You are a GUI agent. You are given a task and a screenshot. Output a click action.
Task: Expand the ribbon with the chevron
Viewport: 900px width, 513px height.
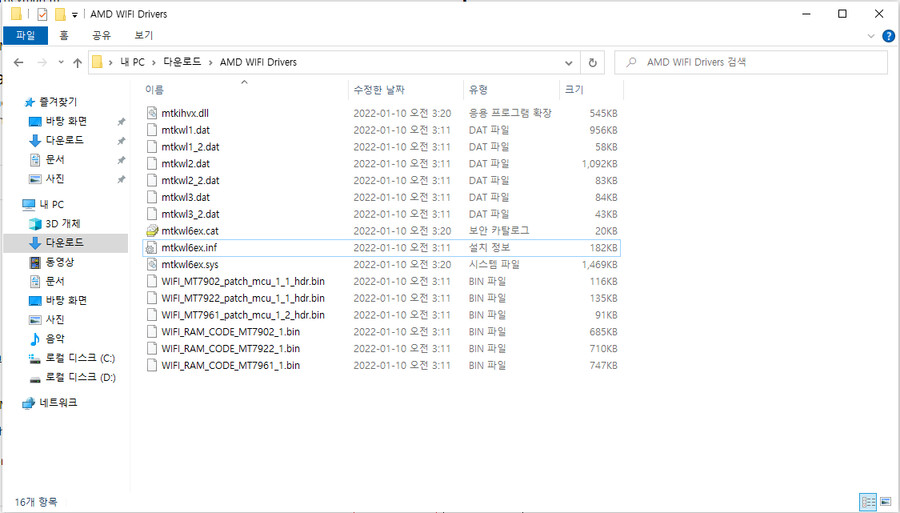871,36
